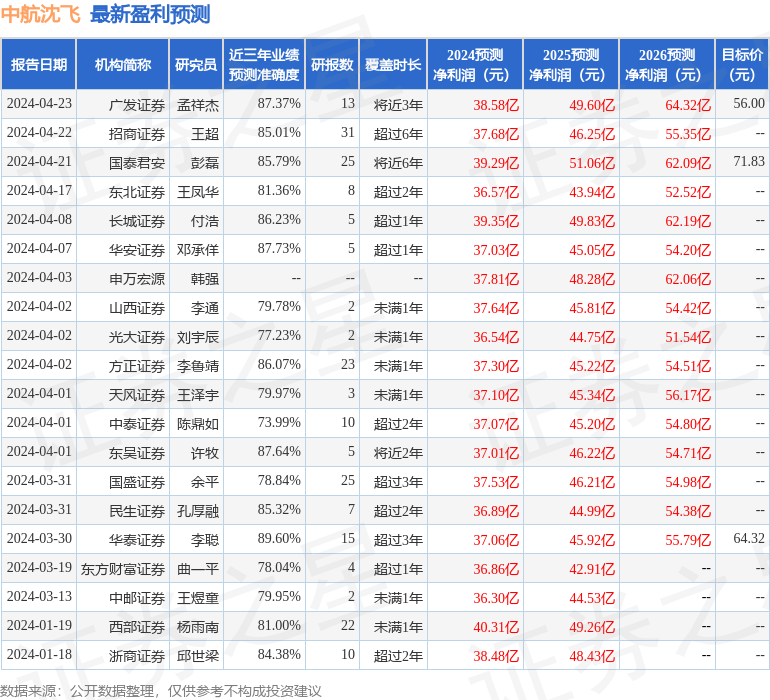Click 方正证券 institution name
This screenshot has height=700, width=770.
(137, 366)
